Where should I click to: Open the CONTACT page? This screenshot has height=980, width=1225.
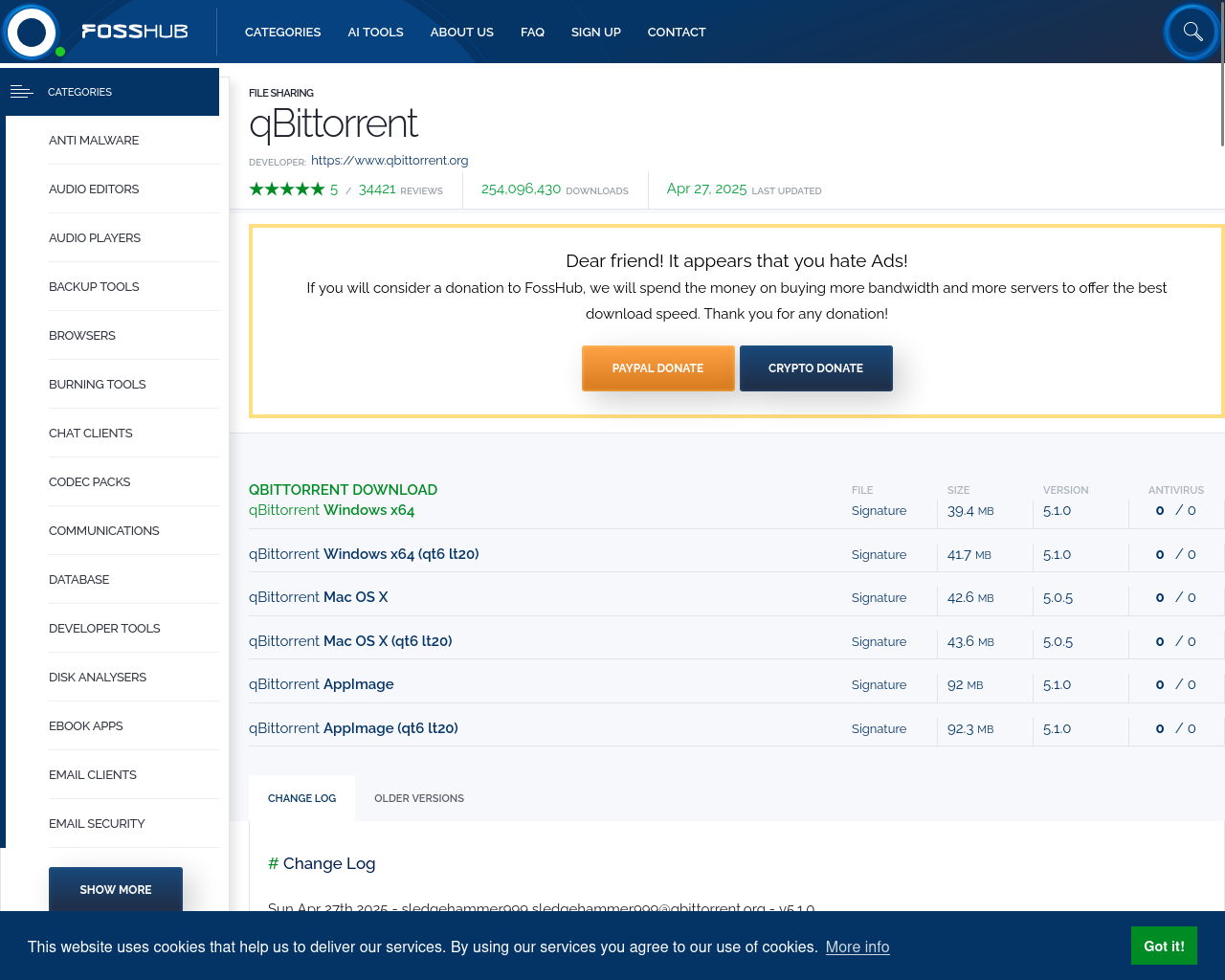[677, 32]
